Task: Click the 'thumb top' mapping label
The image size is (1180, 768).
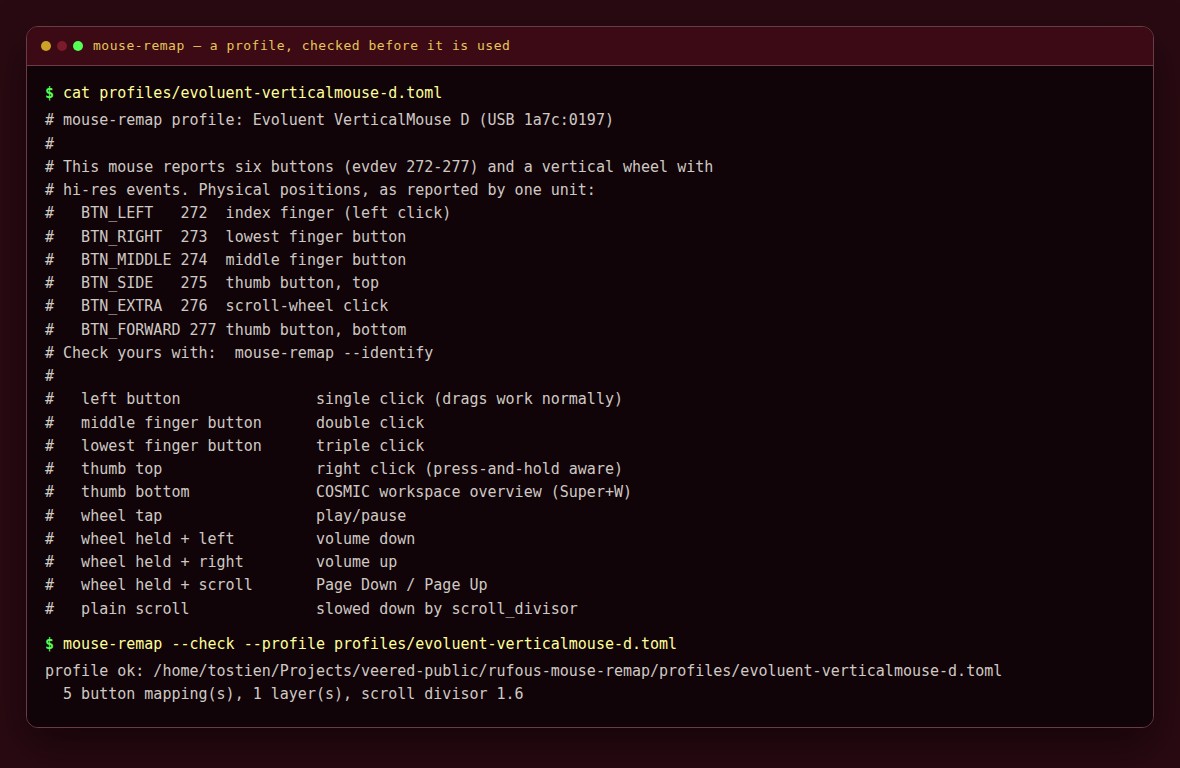Action: point(121,469)
